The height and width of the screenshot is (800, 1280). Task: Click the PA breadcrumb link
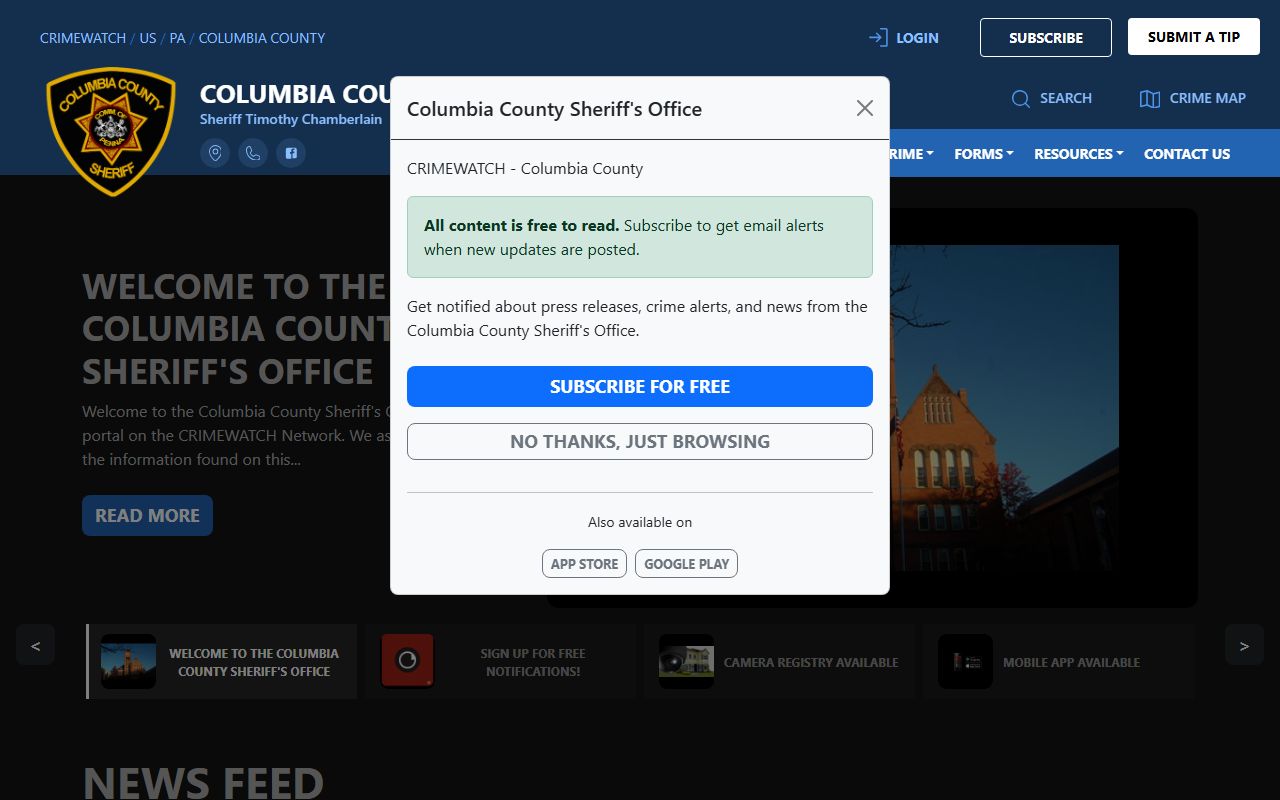coord(177,38)
